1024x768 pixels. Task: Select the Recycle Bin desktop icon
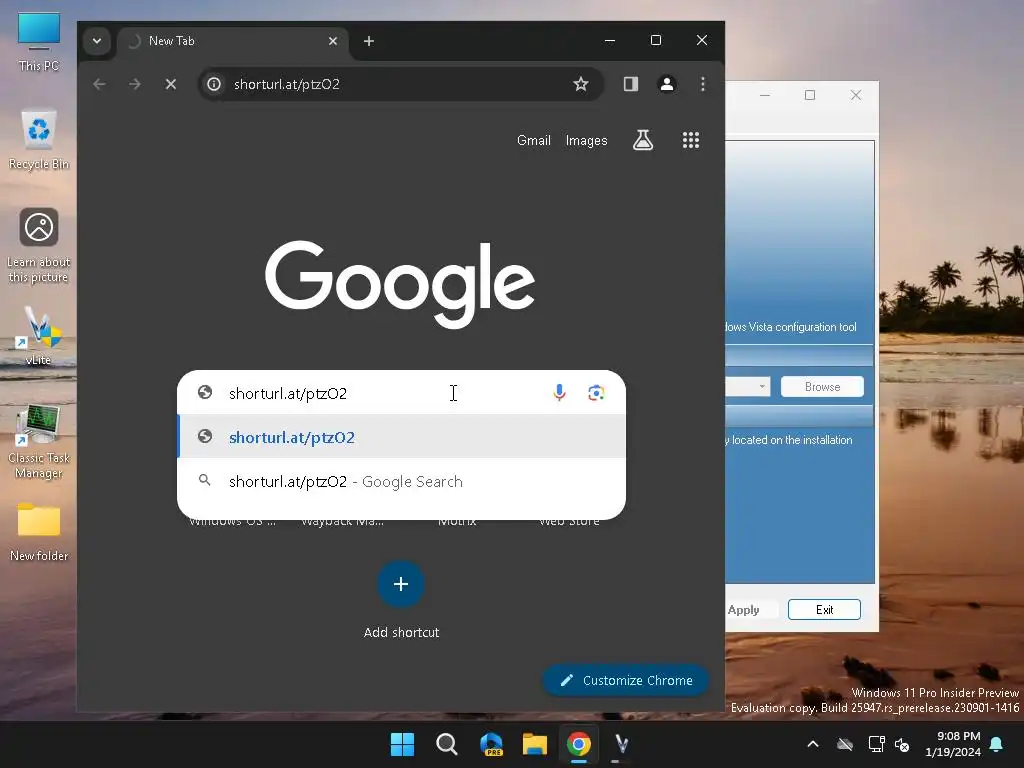tap(39, 140)
